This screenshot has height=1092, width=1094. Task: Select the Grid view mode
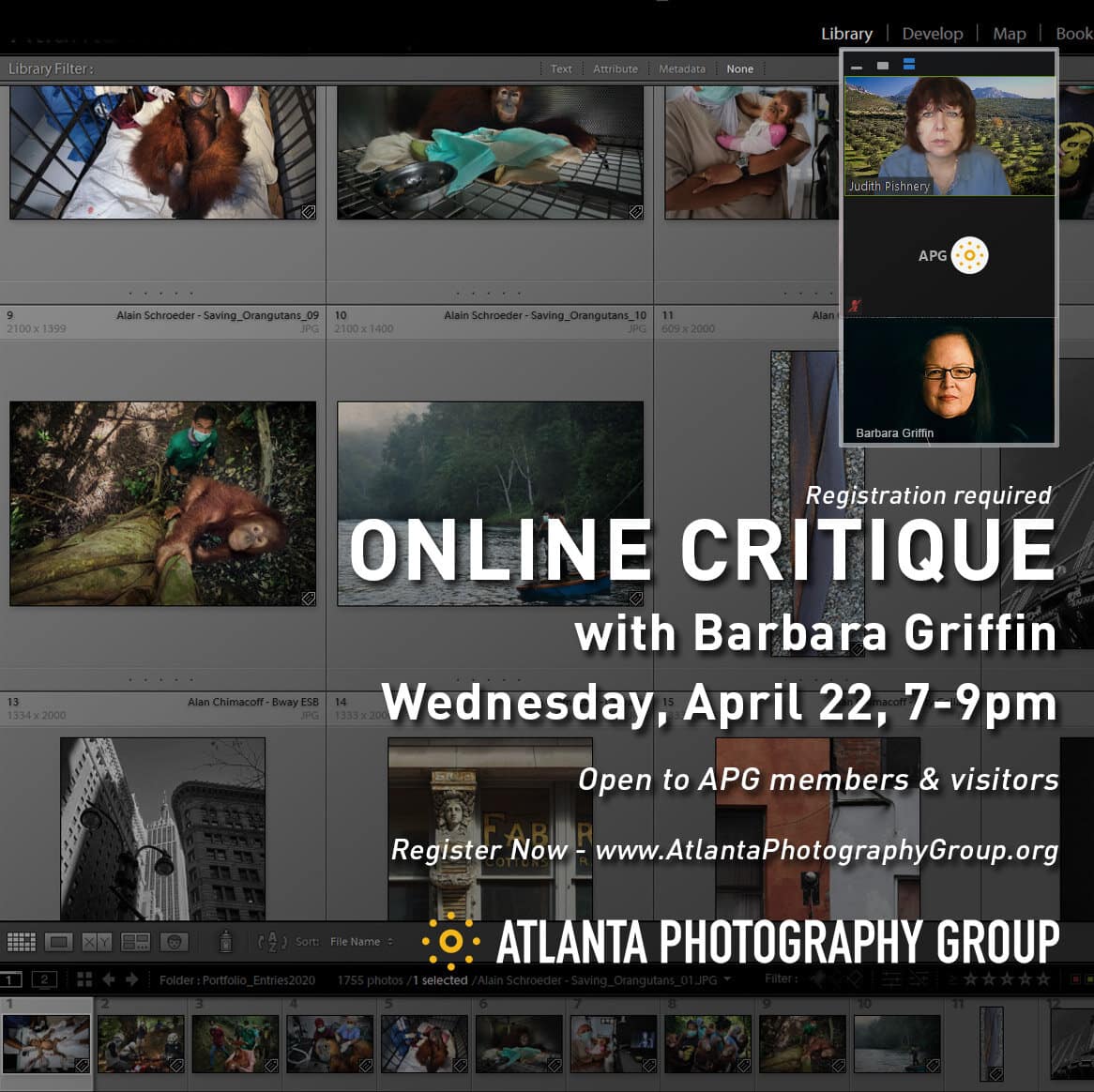[x=22, y=942]
